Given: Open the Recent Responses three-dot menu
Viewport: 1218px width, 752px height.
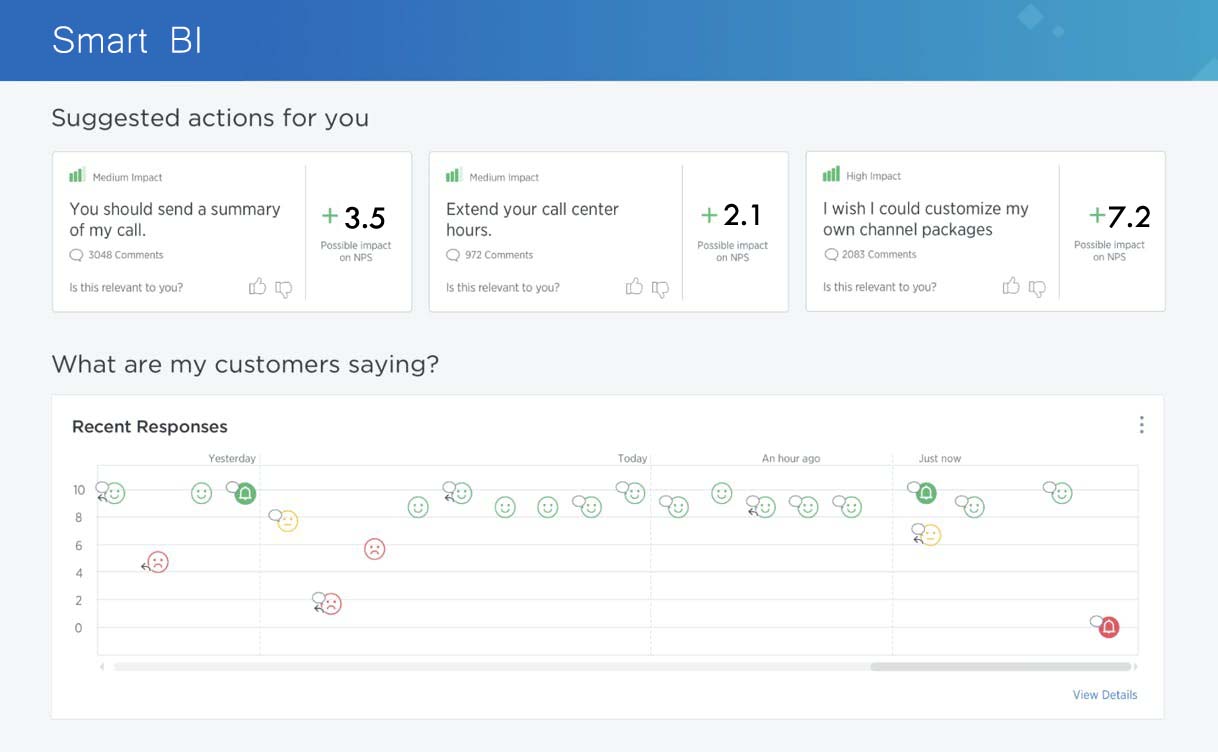Looking at the screenshot, I should click(x=1141, y=425).
